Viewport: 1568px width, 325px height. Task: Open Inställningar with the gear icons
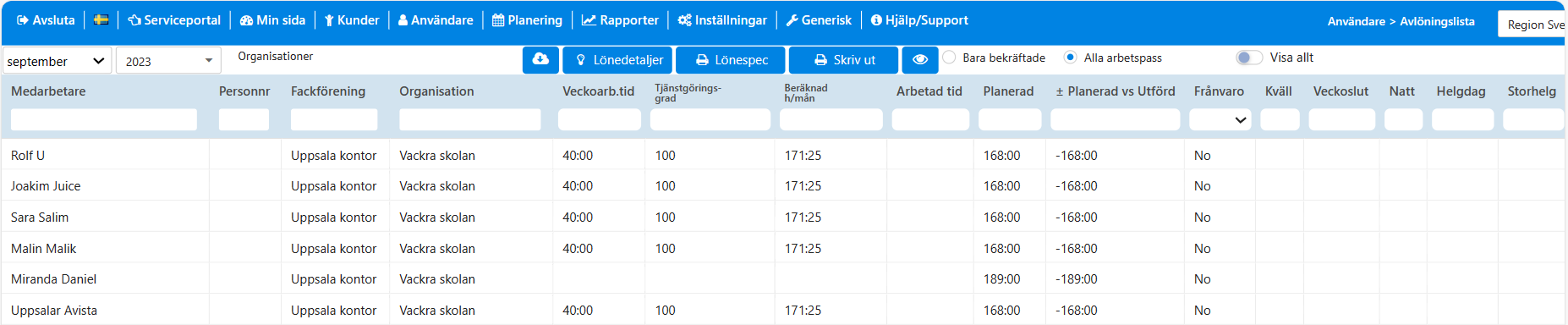pyautogui.click(x=722, y=20)
